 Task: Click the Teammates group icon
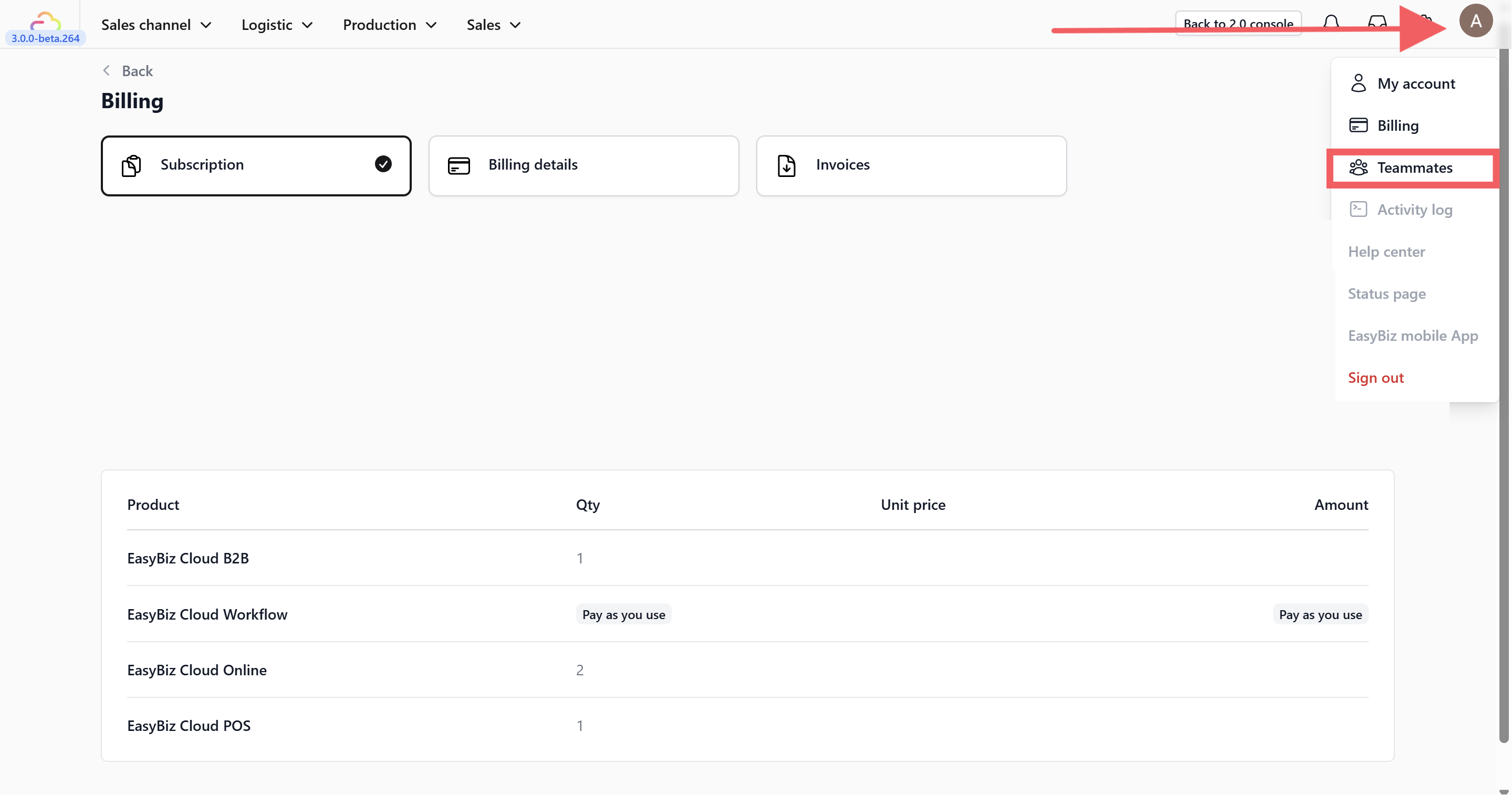point(1358,168)
